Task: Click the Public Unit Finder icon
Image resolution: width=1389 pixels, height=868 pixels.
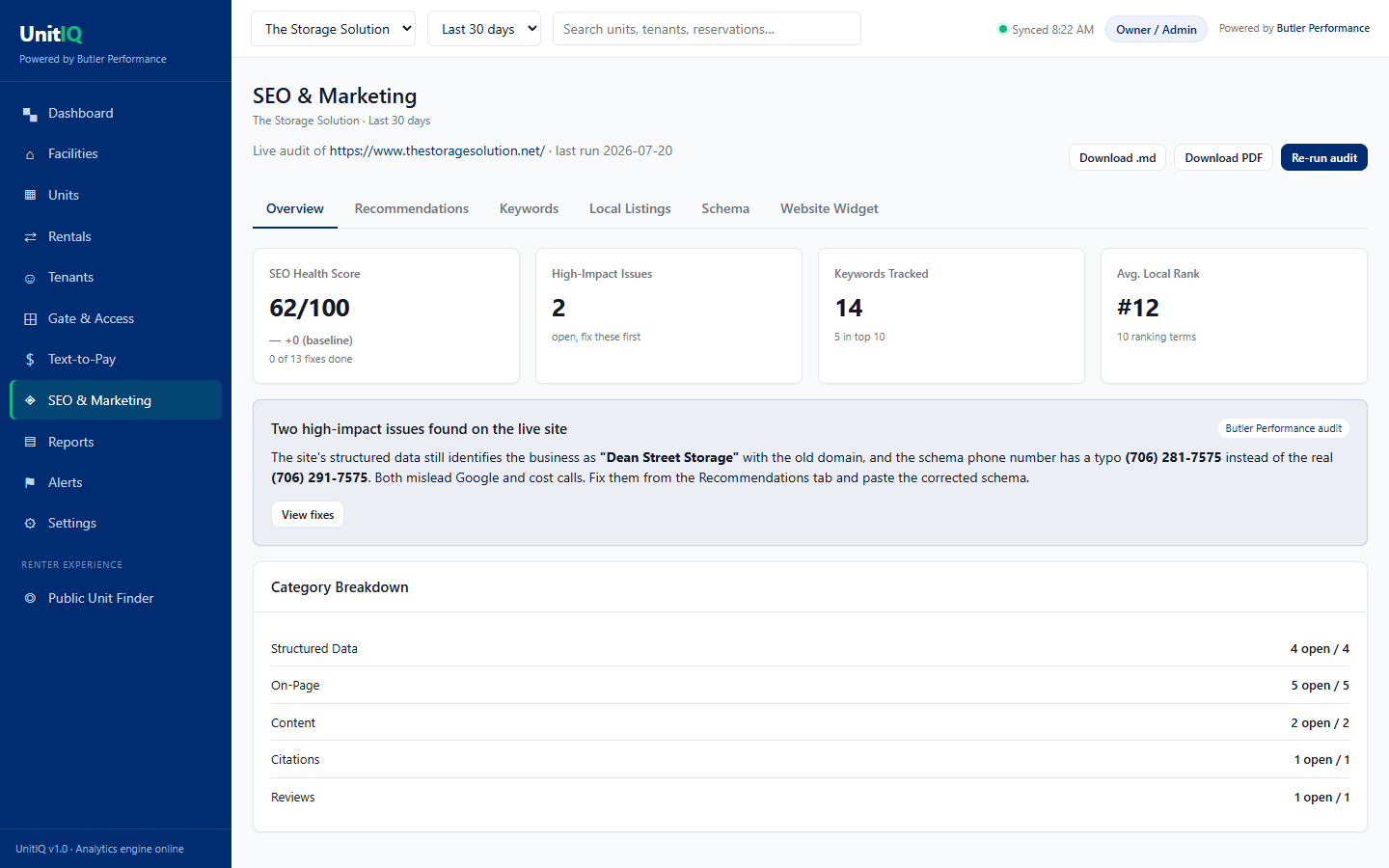Action: pos(30,598)
